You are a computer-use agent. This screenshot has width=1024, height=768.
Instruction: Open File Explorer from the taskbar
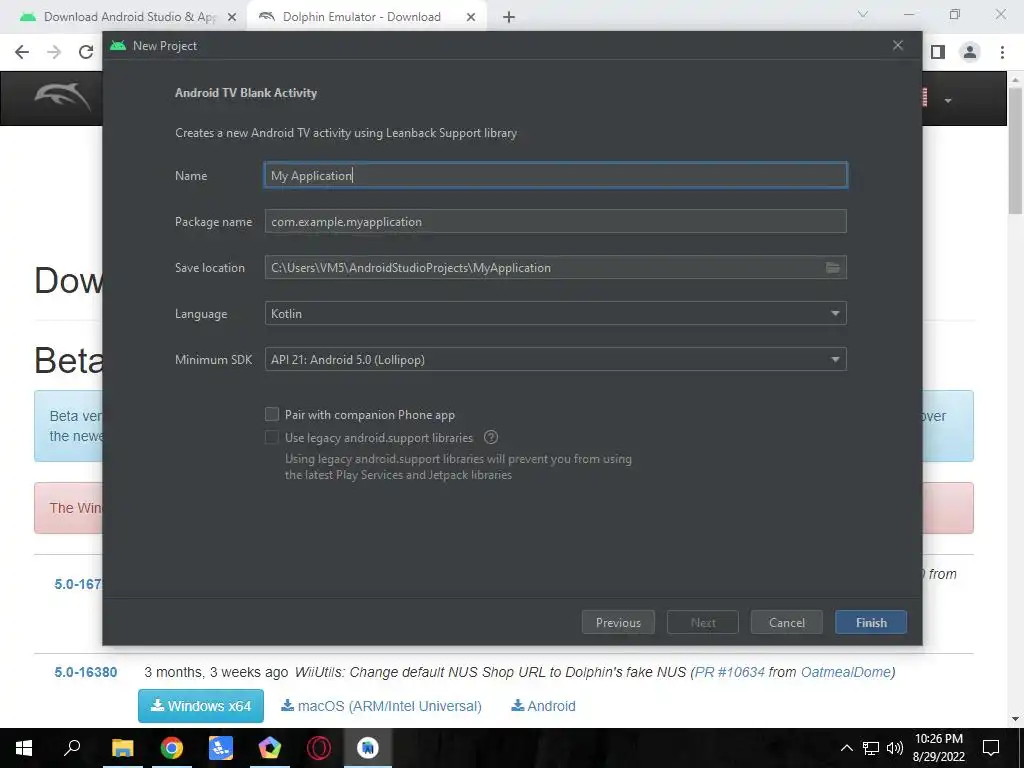click(122, 748)
